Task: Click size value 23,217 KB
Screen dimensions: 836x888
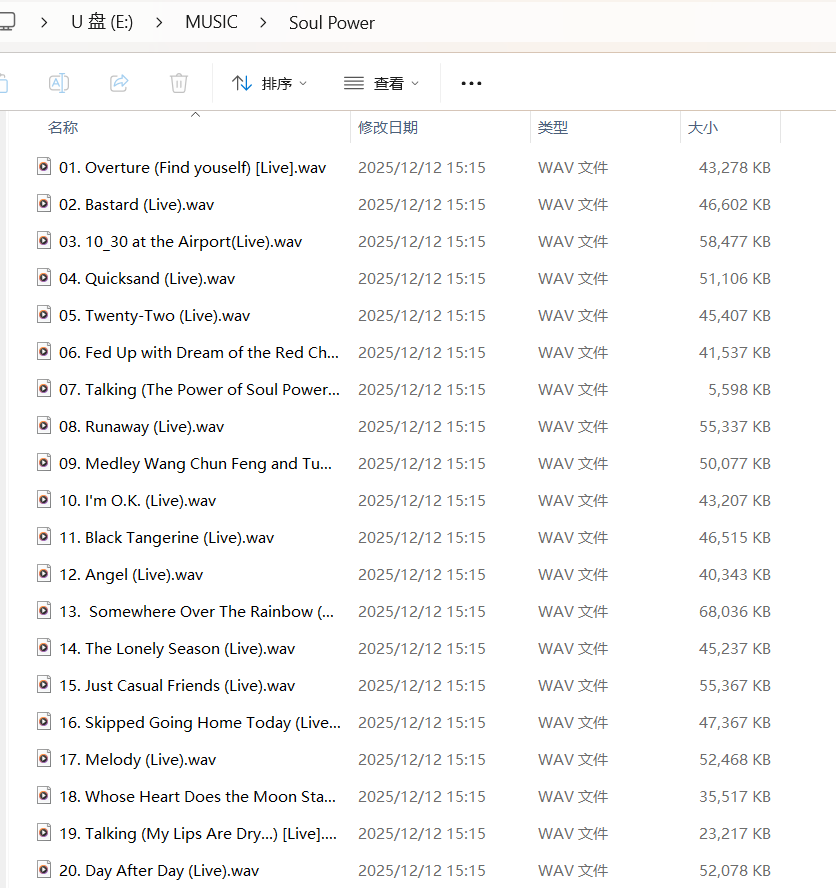Action: coord(735,834)
